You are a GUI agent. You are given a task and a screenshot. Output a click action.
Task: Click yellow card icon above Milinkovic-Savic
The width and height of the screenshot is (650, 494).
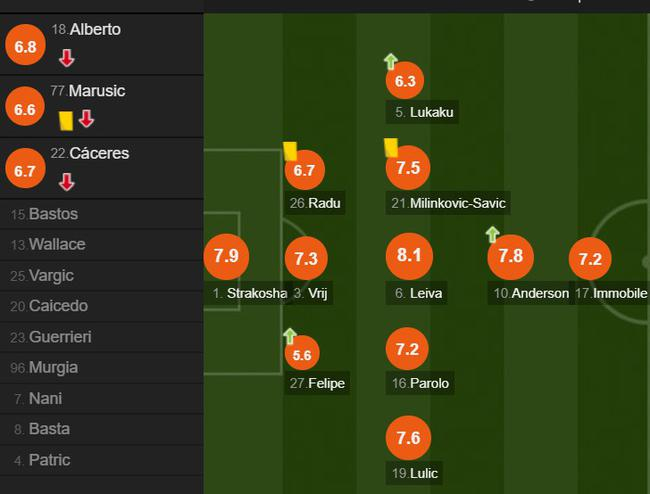[x=391, y=147]
